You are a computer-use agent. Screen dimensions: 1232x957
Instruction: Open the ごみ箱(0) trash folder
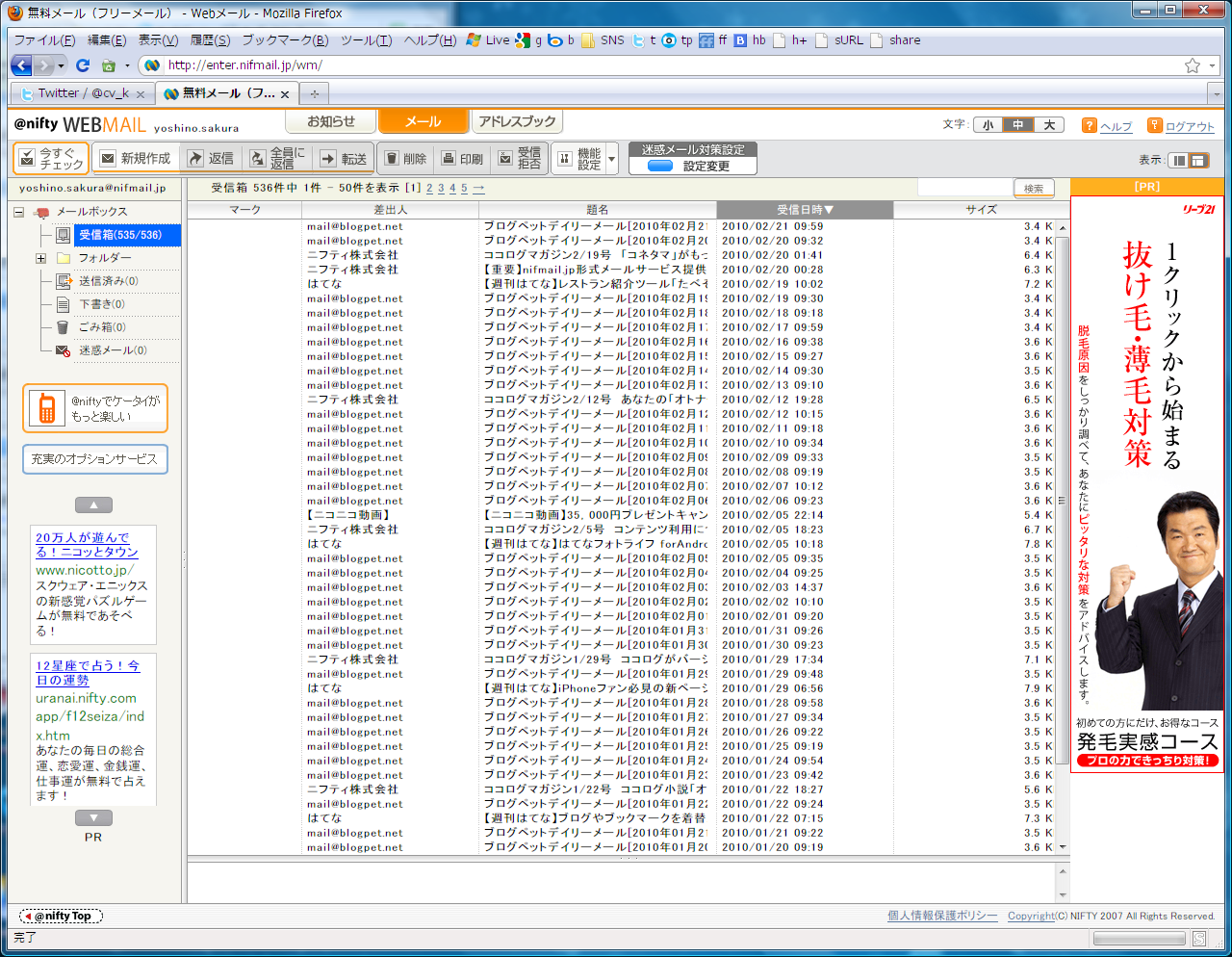tap(102, 327)
